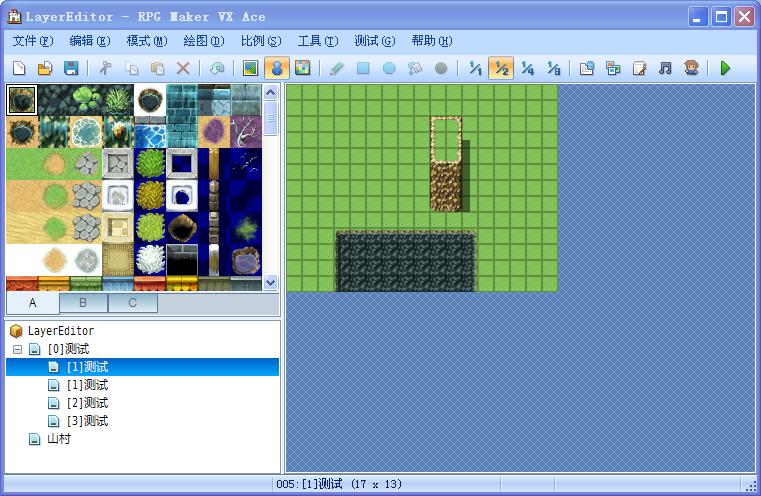
Task: Click the tile palette scrollbar thumb
Action: click(x=271, y=118)
